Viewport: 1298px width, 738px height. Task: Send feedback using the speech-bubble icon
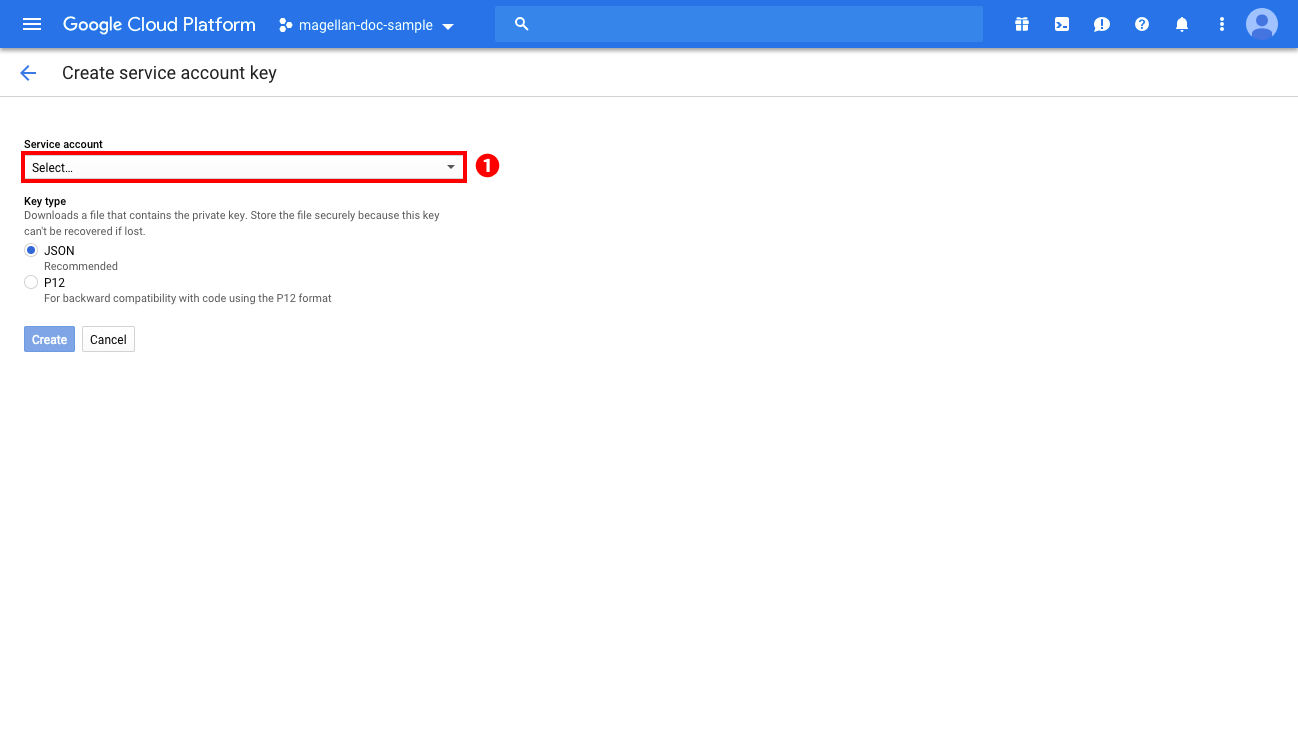(x=1101, y=24)
